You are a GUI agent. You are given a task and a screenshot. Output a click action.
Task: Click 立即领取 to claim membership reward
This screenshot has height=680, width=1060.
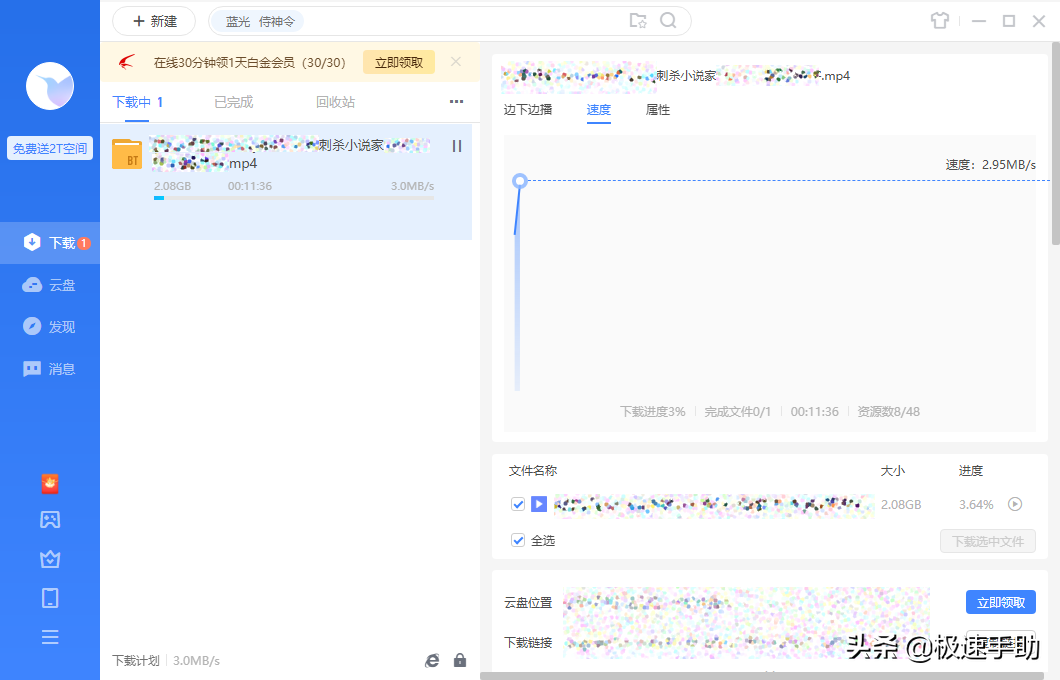click(398, 61)
